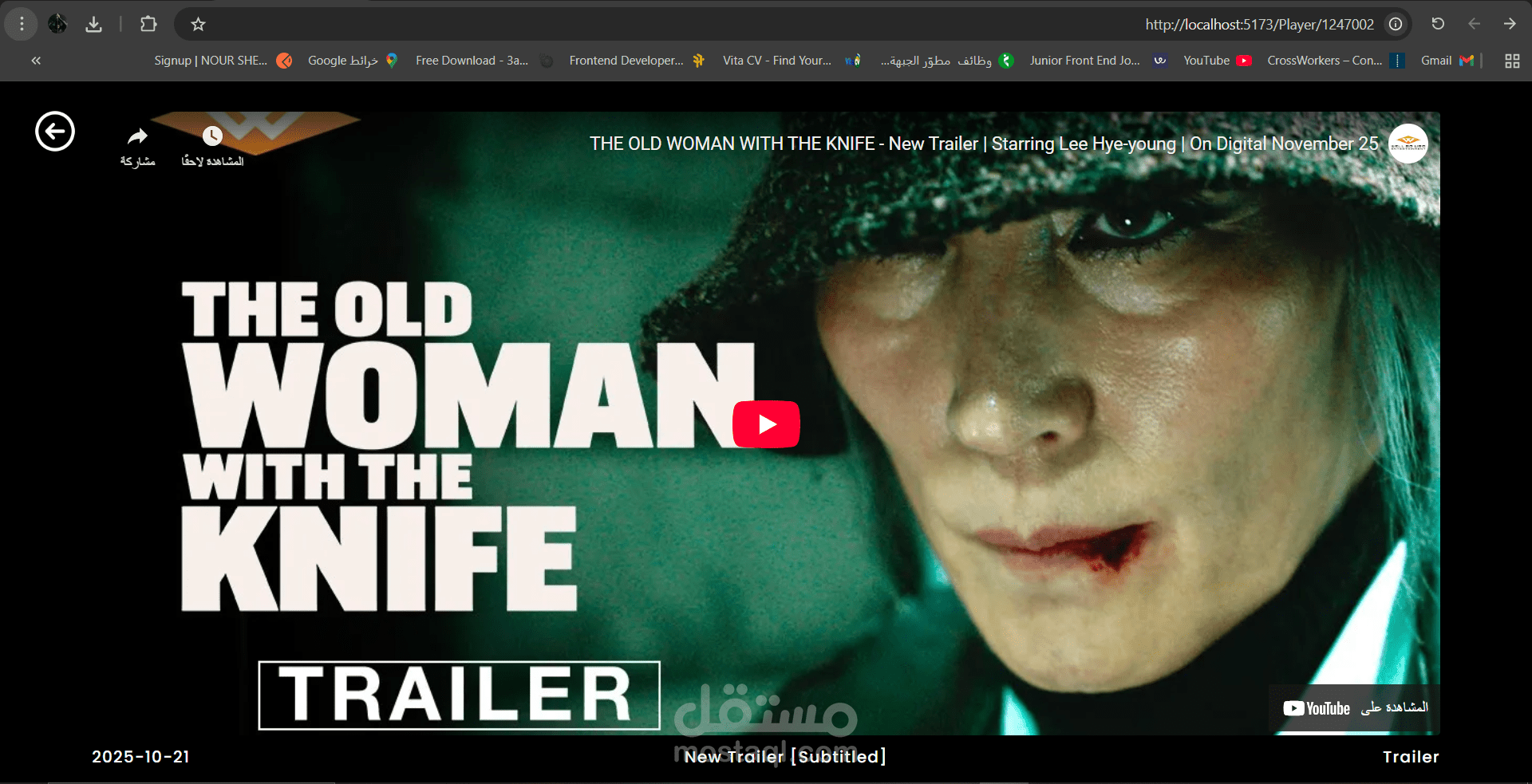Open the video title link
The width and height of the screenshot is (1532, 784).
[984, 144]
